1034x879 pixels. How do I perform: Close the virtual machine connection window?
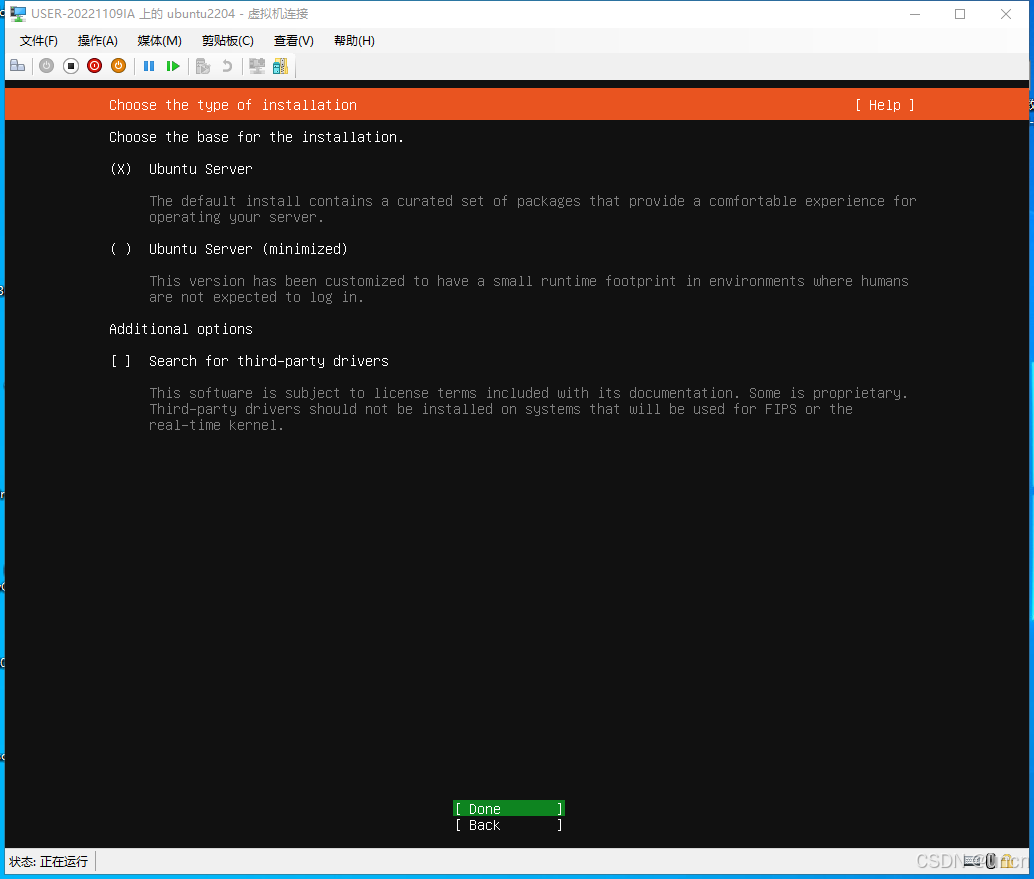[x=1006, y=14]
